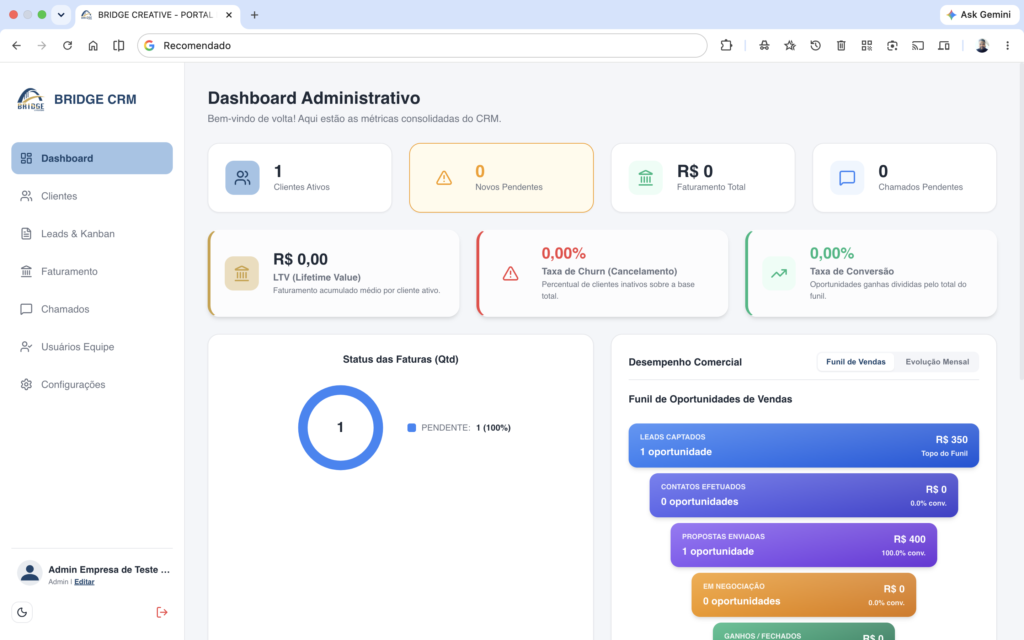Open a new browser tab
Screen dimensions: 1024x640
click(255, 14)
